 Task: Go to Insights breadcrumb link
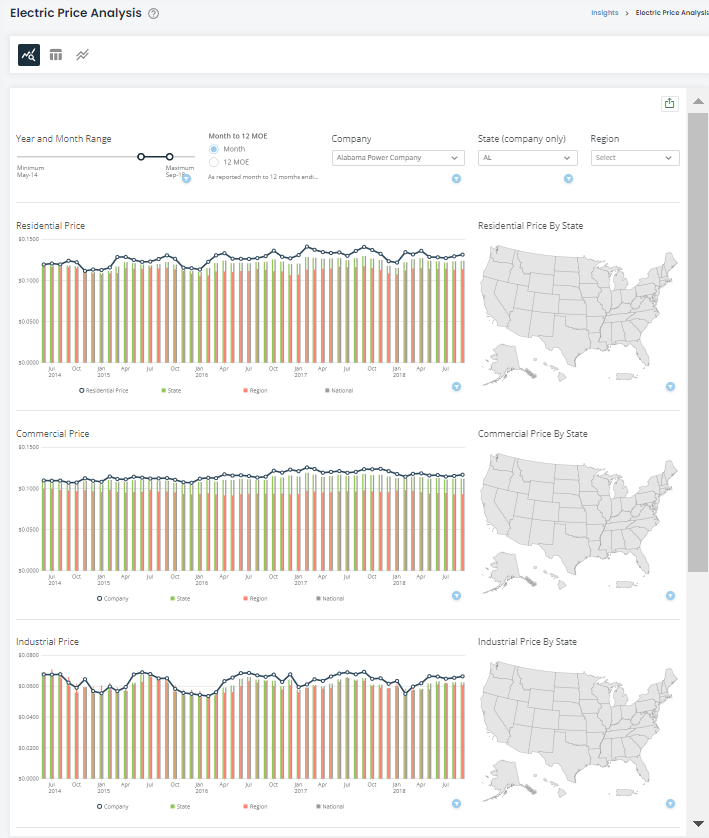tap(604, 13)
